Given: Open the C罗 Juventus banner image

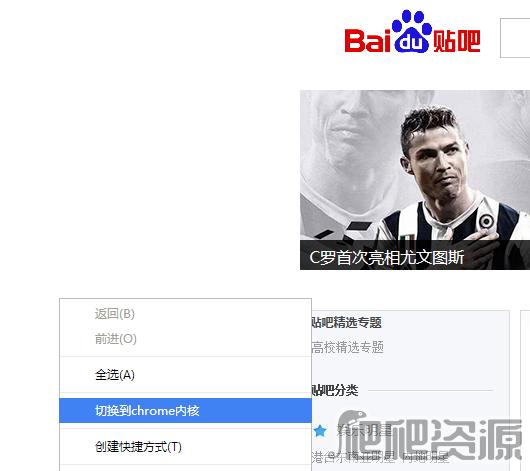Looking at the screenshot, I should 415,180.
